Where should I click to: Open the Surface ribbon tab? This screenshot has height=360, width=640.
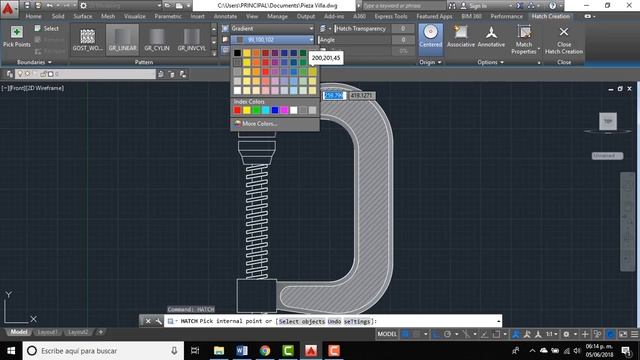(x=83, y=16)
